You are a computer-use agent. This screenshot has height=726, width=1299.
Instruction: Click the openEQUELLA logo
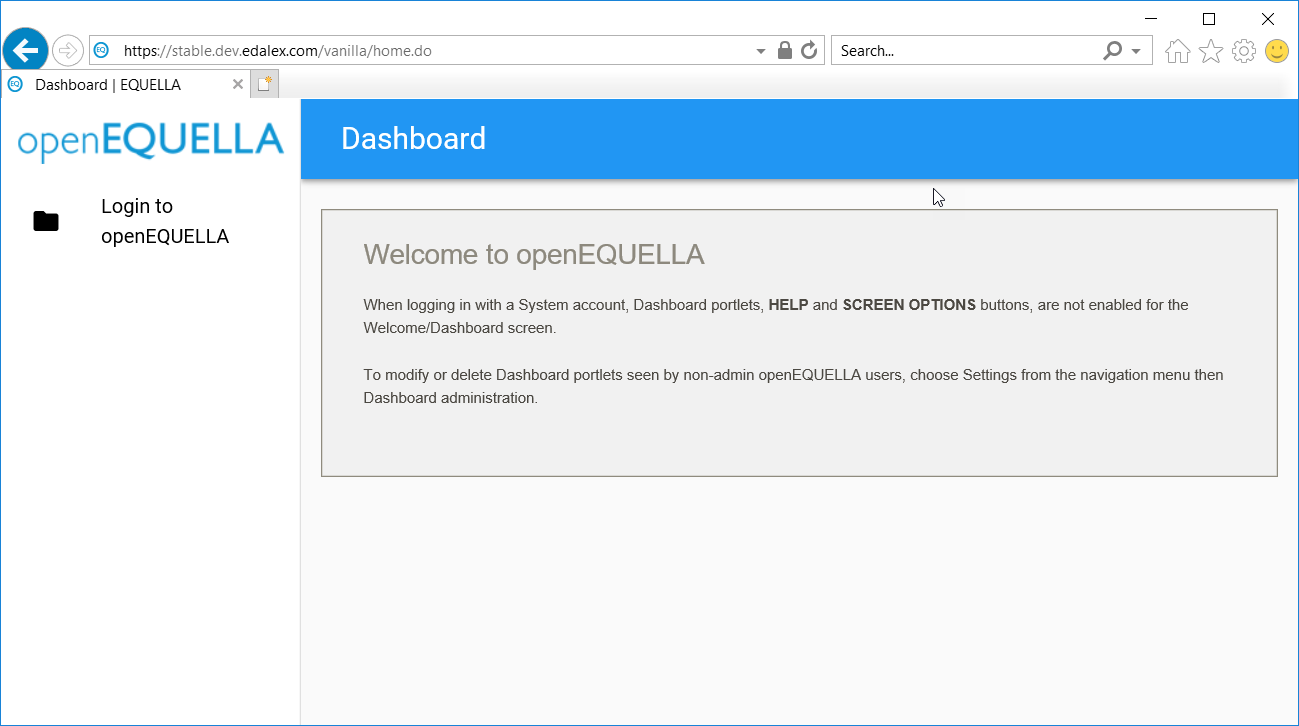pos(148,140)
